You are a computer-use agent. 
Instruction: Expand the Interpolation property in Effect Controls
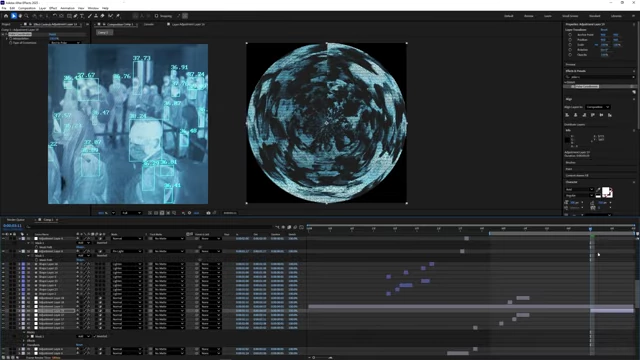click(7, 38)
